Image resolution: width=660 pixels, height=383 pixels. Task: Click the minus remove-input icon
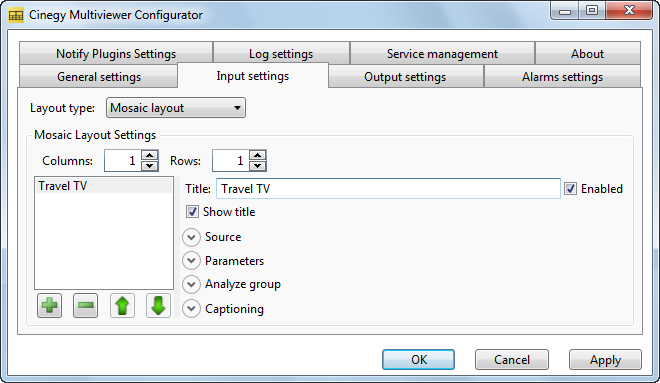pyautogui.click(x=85, y=306)
